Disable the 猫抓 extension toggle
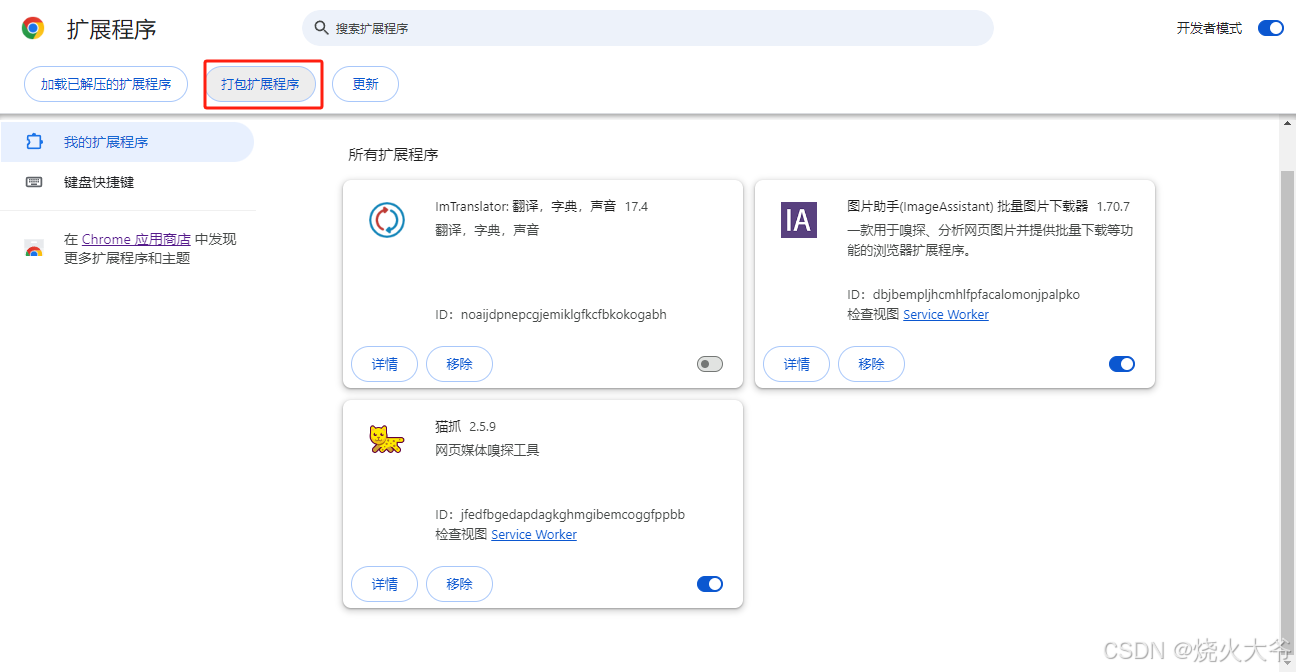1296x672 pixels. point(710,584)
